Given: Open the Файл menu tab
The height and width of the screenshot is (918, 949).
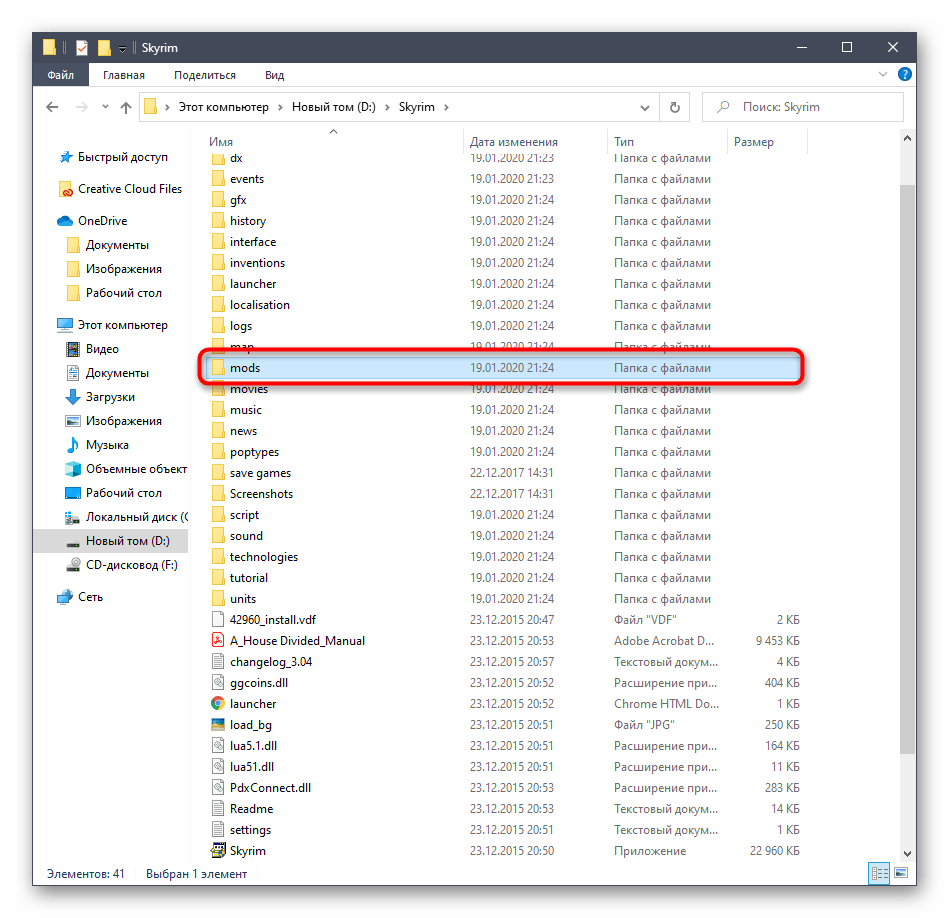Looking at the screenshot, I should 60,75.
